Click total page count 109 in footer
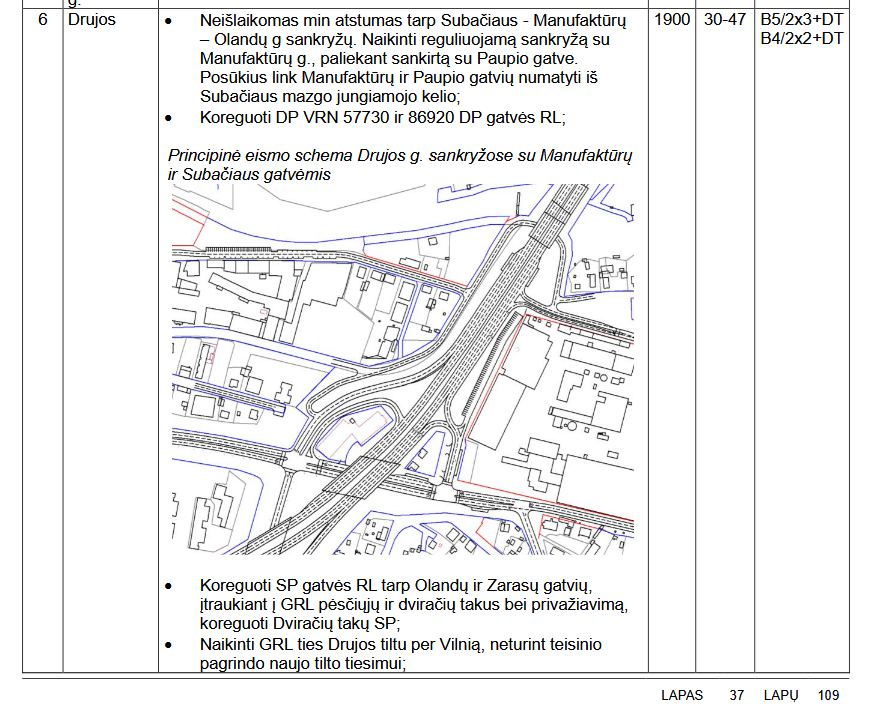 828,696
